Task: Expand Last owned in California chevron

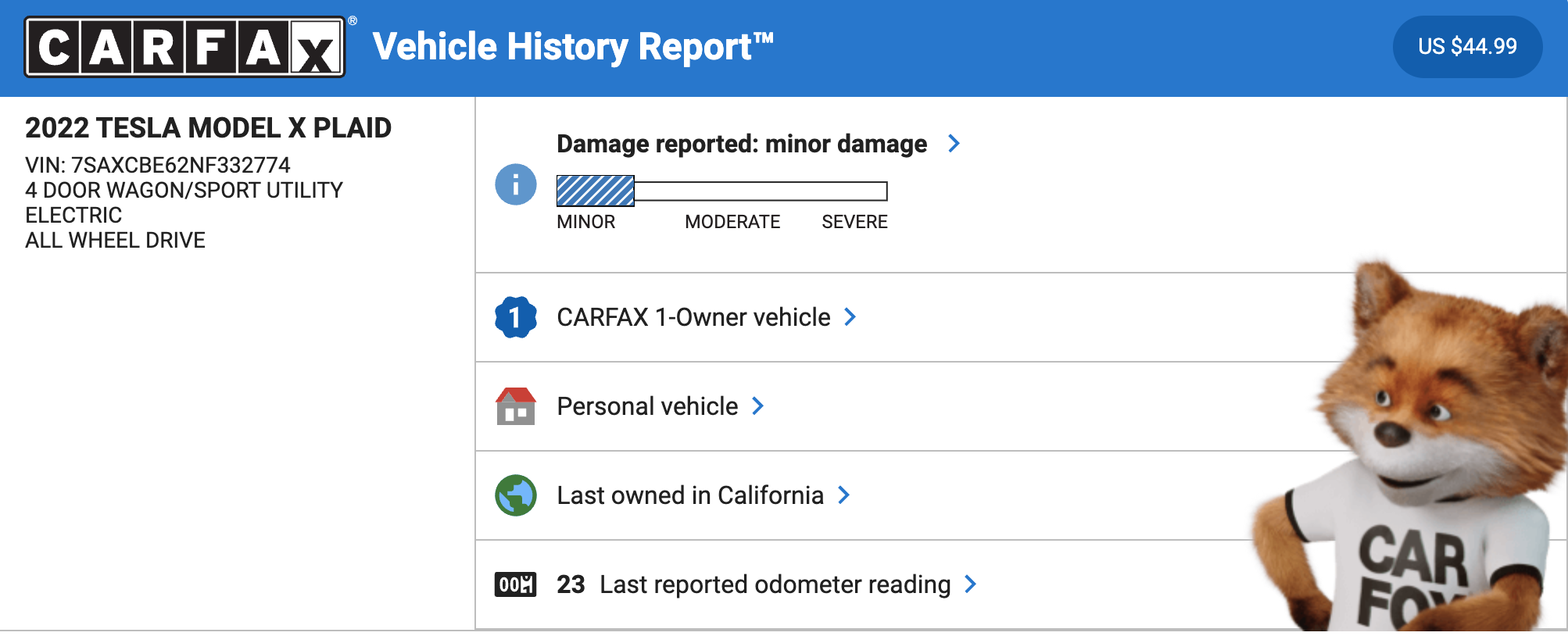Action: coord(843,495)
